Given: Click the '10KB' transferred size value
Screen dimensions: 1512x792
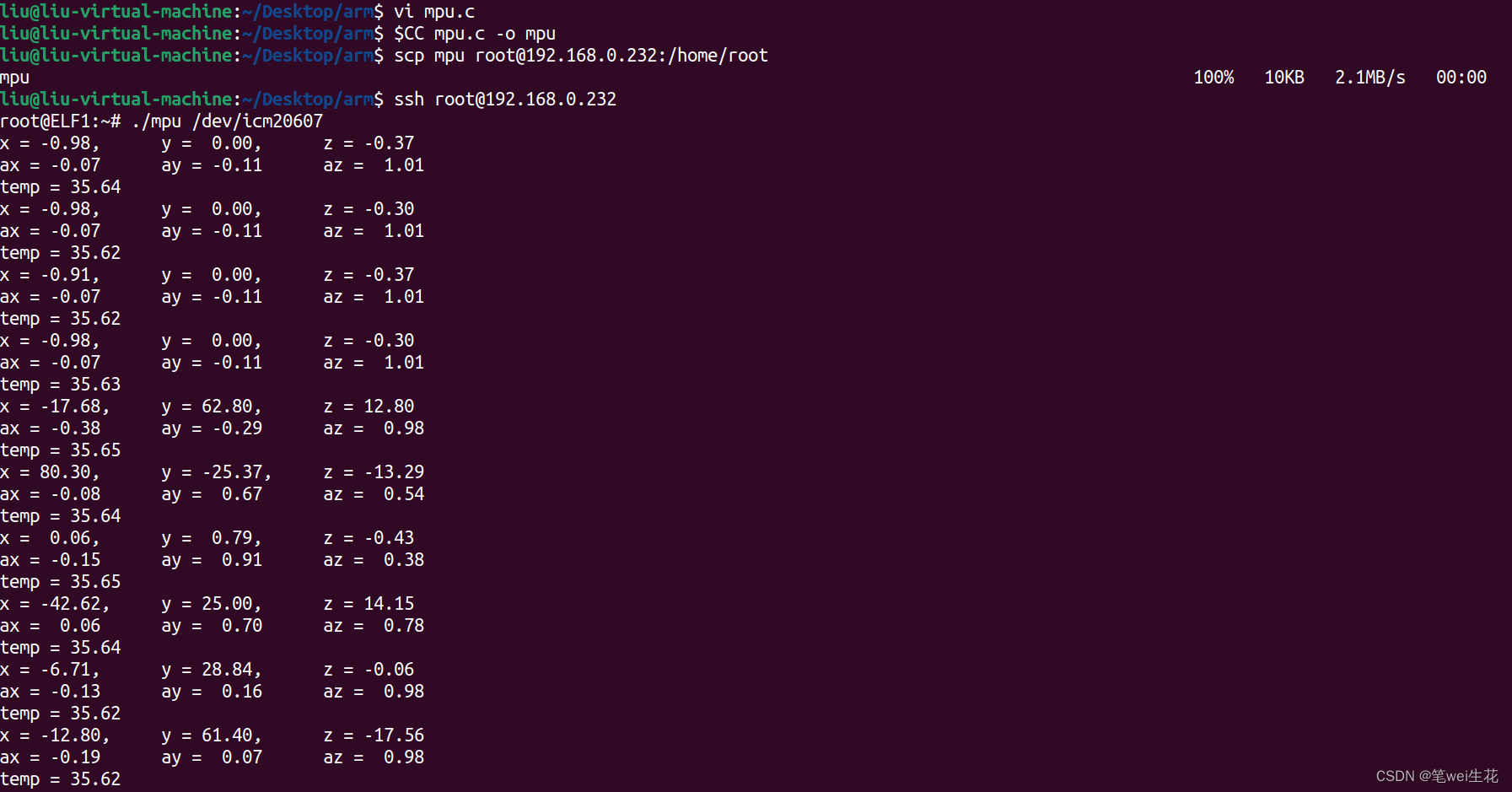Looking at the screenshot, I should (x=1284, y=78).
